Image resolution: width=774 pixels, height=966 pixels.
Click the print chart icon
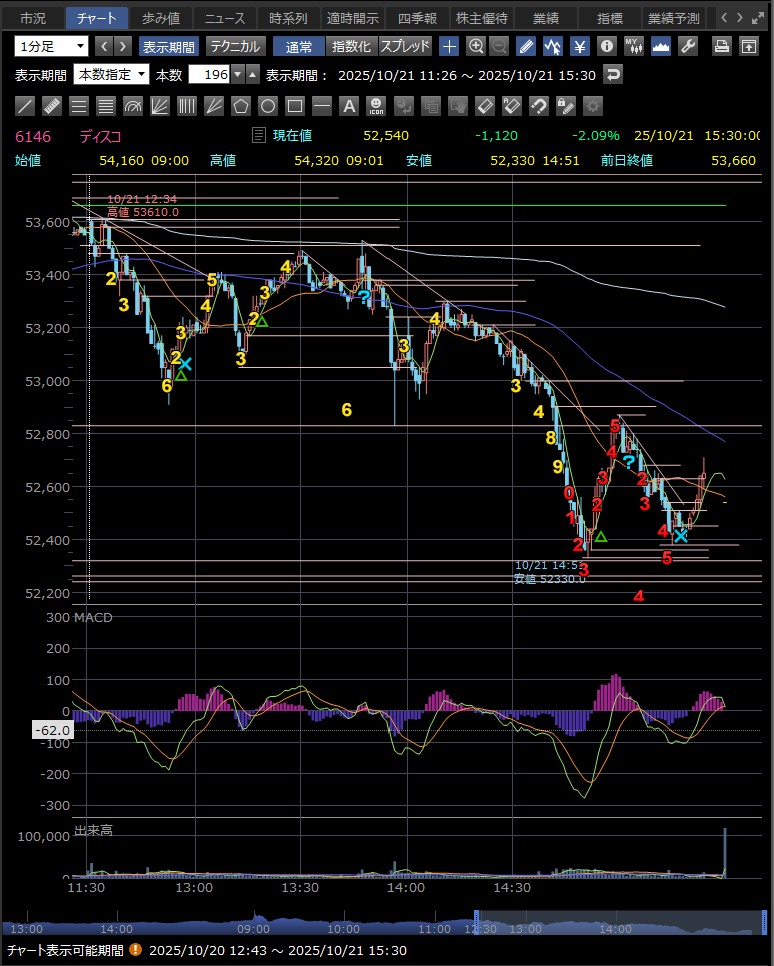[x=722, y=46]
